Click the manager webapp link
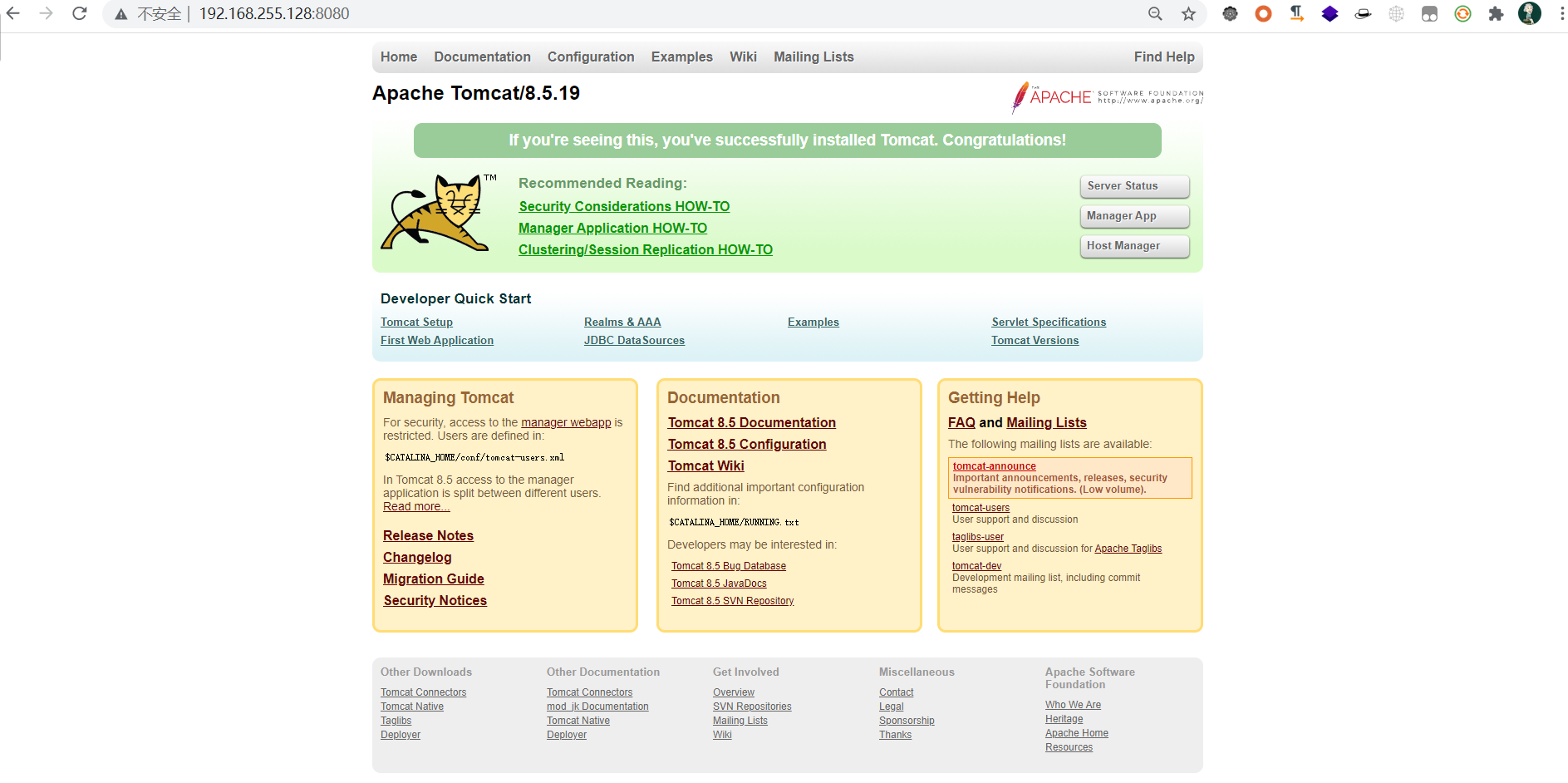This screenshot has height=783, width=1568. pos(566,422)
